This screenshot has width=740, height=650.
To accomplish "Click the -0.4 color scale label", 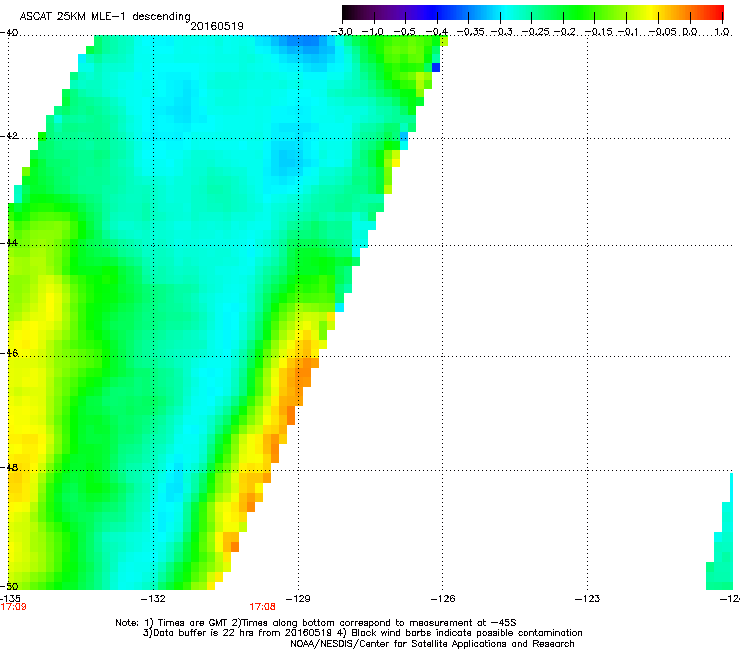I will [437, 32].
